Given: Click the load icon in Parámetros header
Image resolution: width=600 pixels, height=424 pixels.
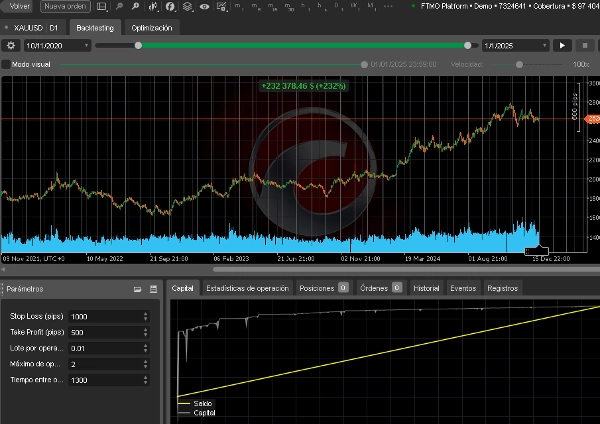Looking at the screenshot, I should click(137, 289).
